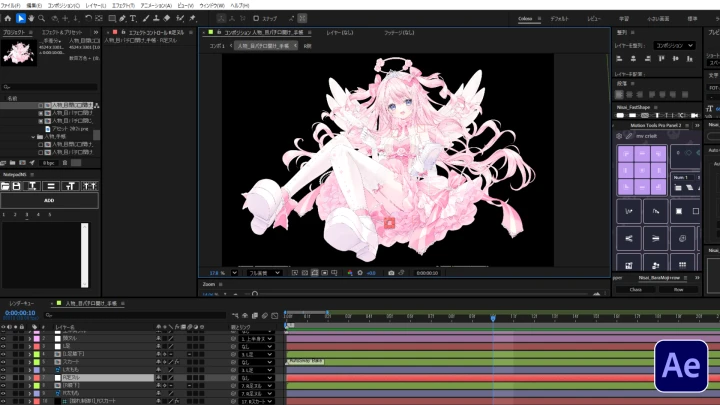This screenshot has height=405, width=720.
Task: Select the Brush tool
Action: [146, 18]
